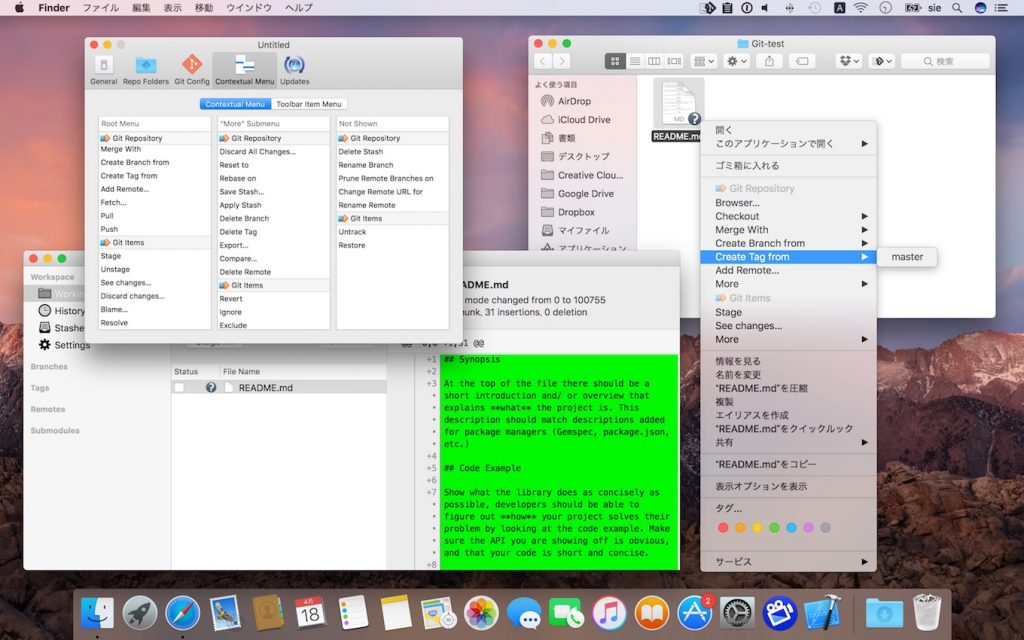Select History in the repository sidebar

coord(62,311)
